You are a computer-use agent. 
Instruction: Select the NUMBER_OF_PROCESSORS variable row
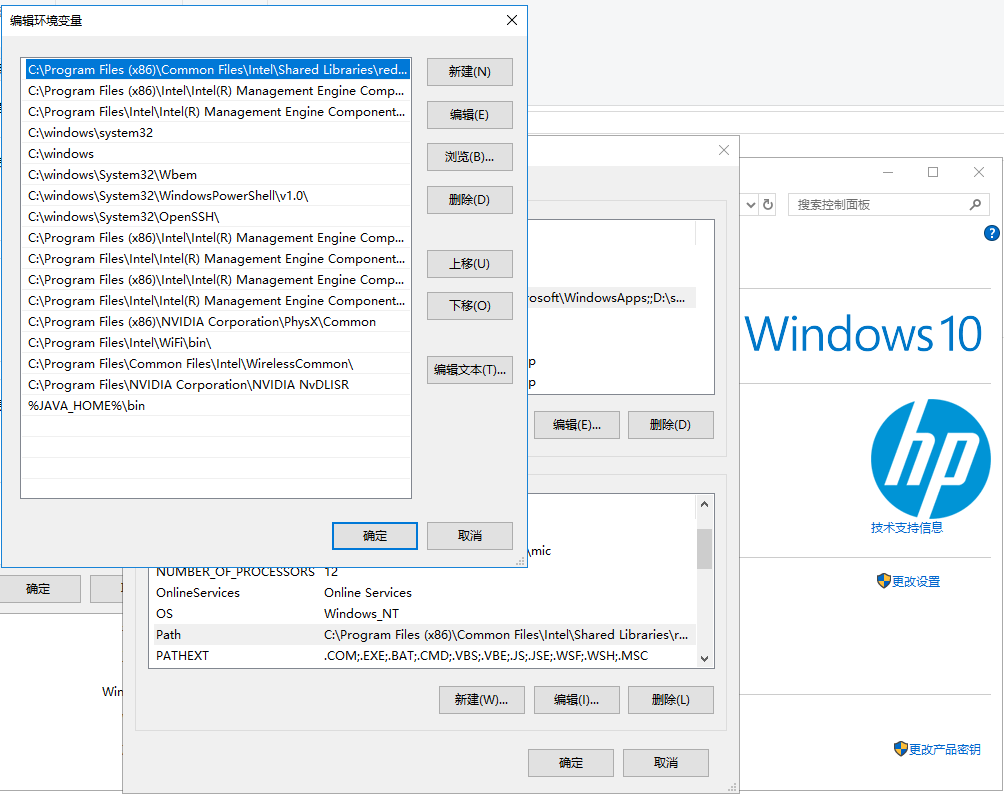tap(423, 572)
